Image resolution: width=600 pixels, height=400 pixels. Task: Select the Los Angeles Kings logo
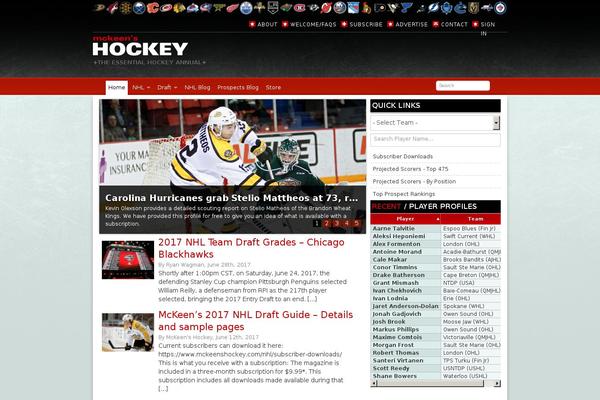click(273, 8)
